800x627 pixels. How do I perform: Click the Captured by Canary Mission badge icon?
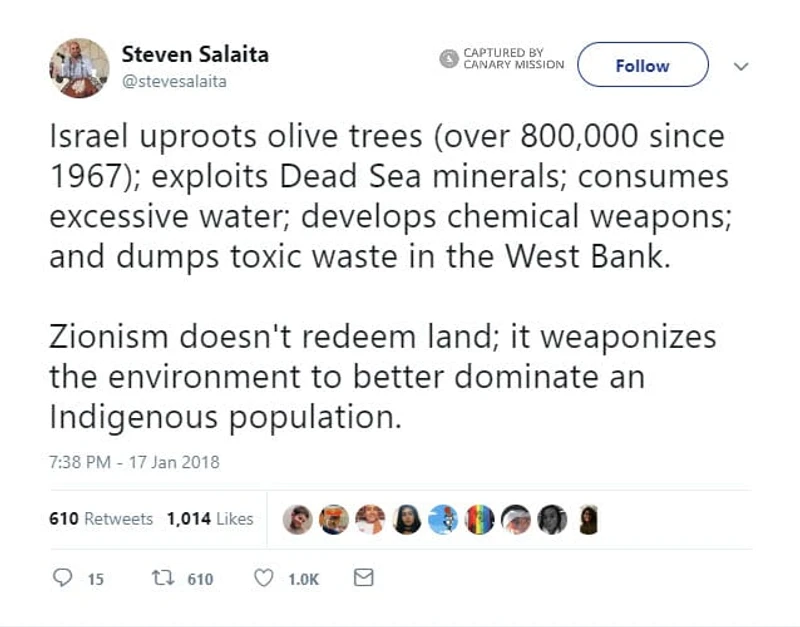tap(447, 59)
